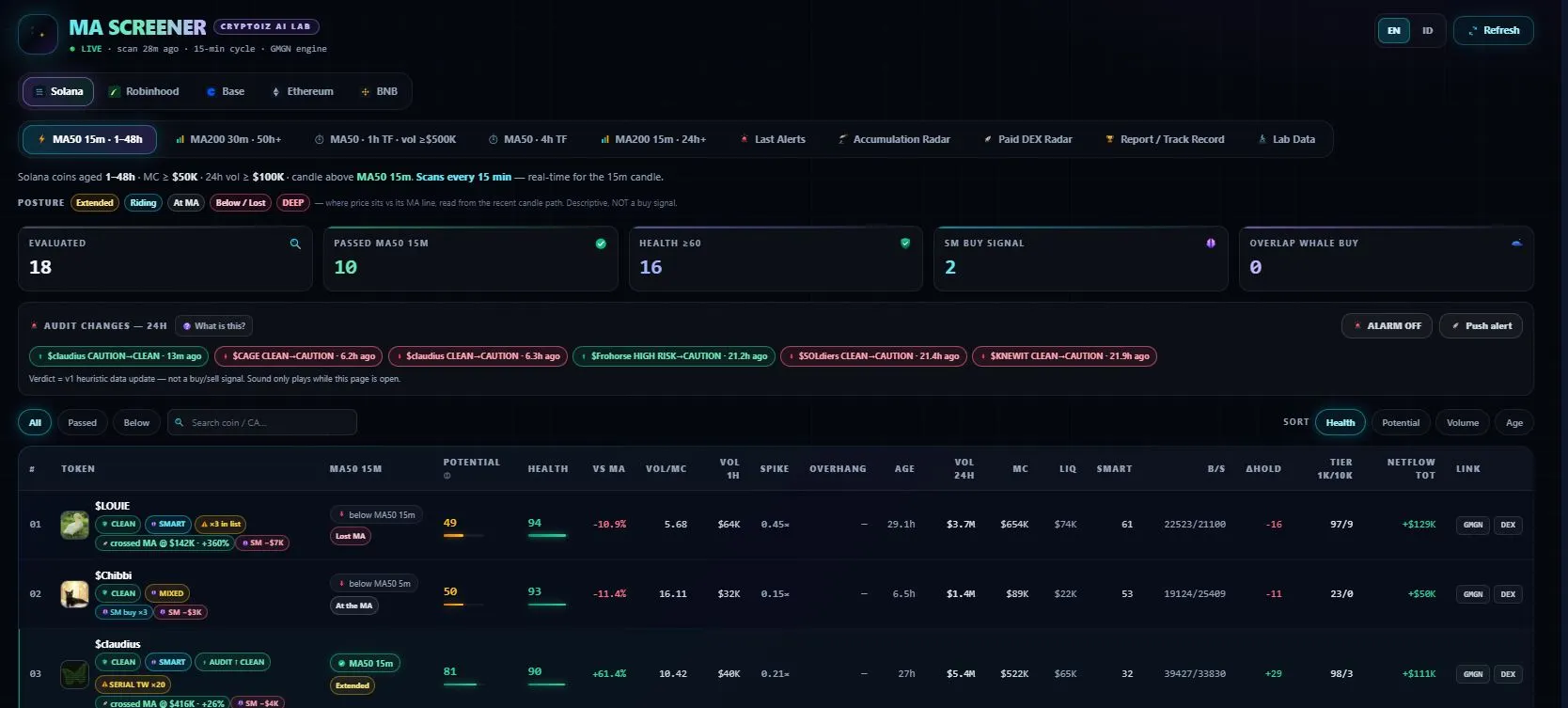Click the magnifier icon on Evaluated card

[x=295, y=244]
